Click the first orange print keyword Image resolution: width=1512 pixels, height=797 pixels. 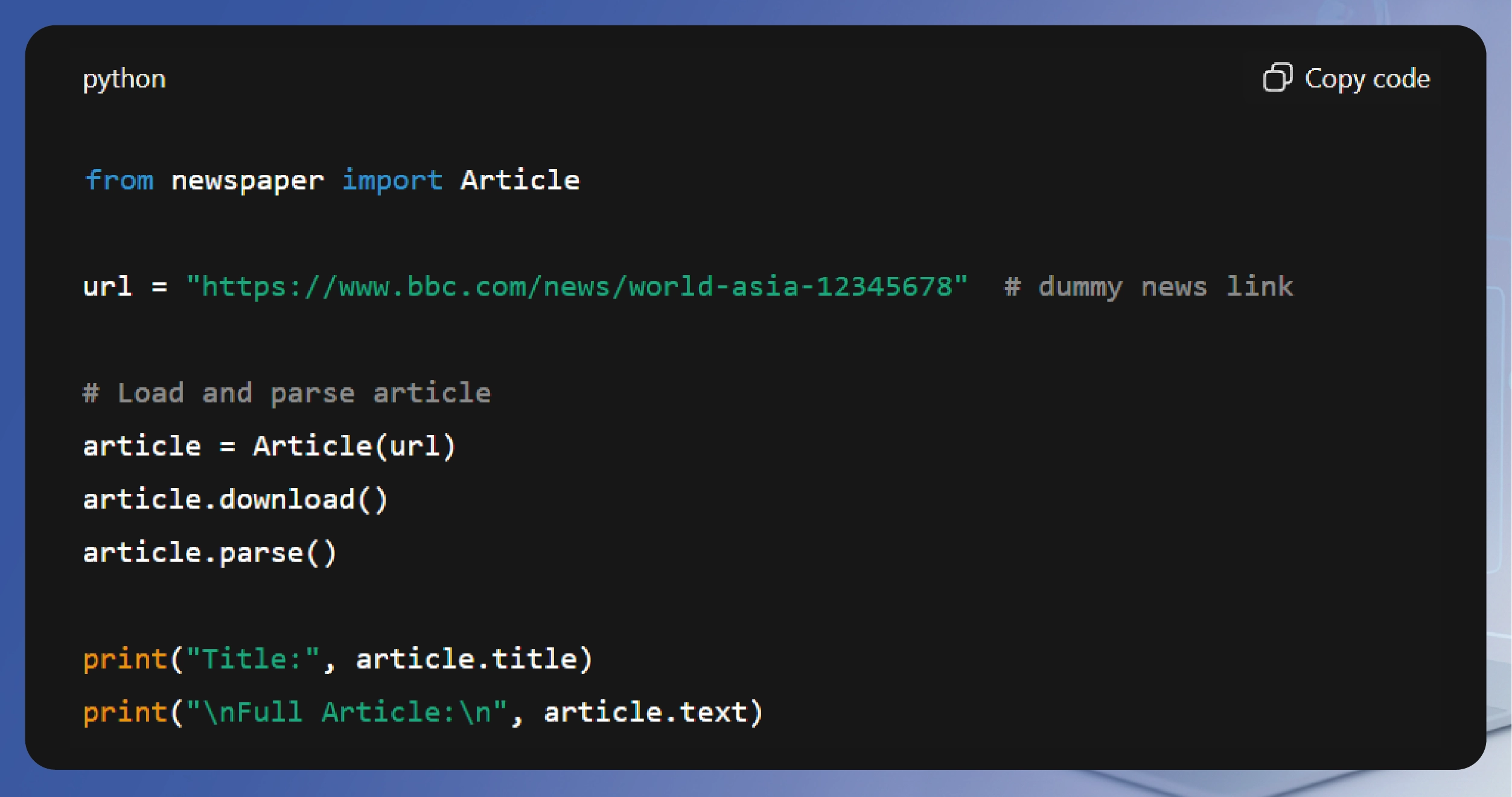tap(125, 659)
